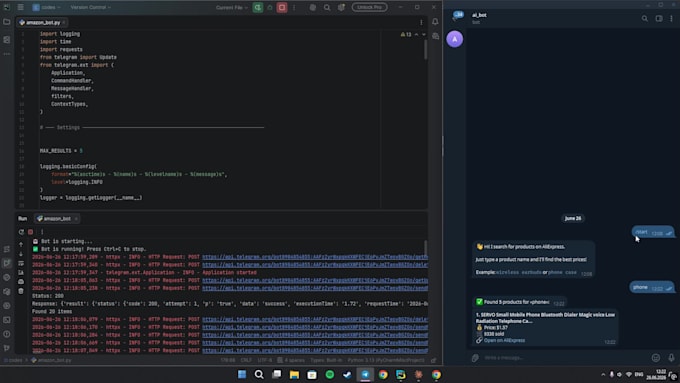The width and height of the screenshot is (680, 383).
Task: Focus the Telegram Write a message field
Action: pyautogui.click(x=564, y=358)
